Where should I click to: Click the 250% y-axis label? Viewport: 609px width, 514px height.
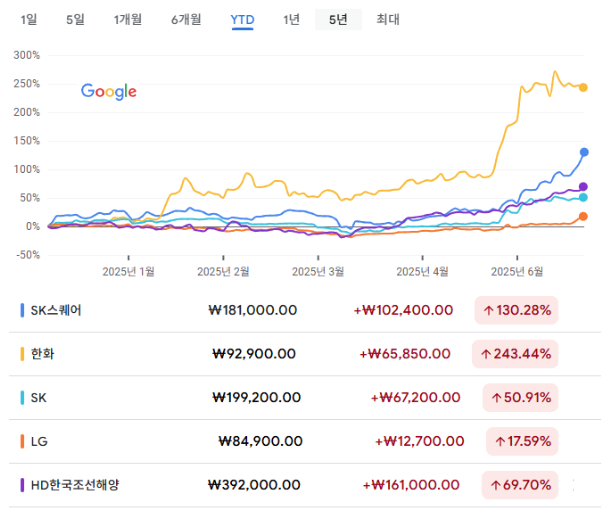click(x=27, y=84)
